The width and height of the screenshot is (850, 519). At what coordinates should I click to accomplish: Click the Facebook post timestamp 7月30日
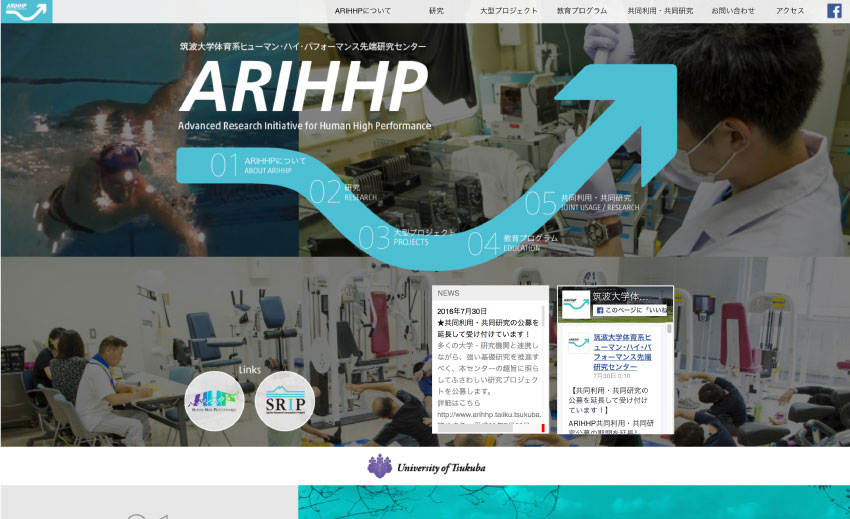611,376
